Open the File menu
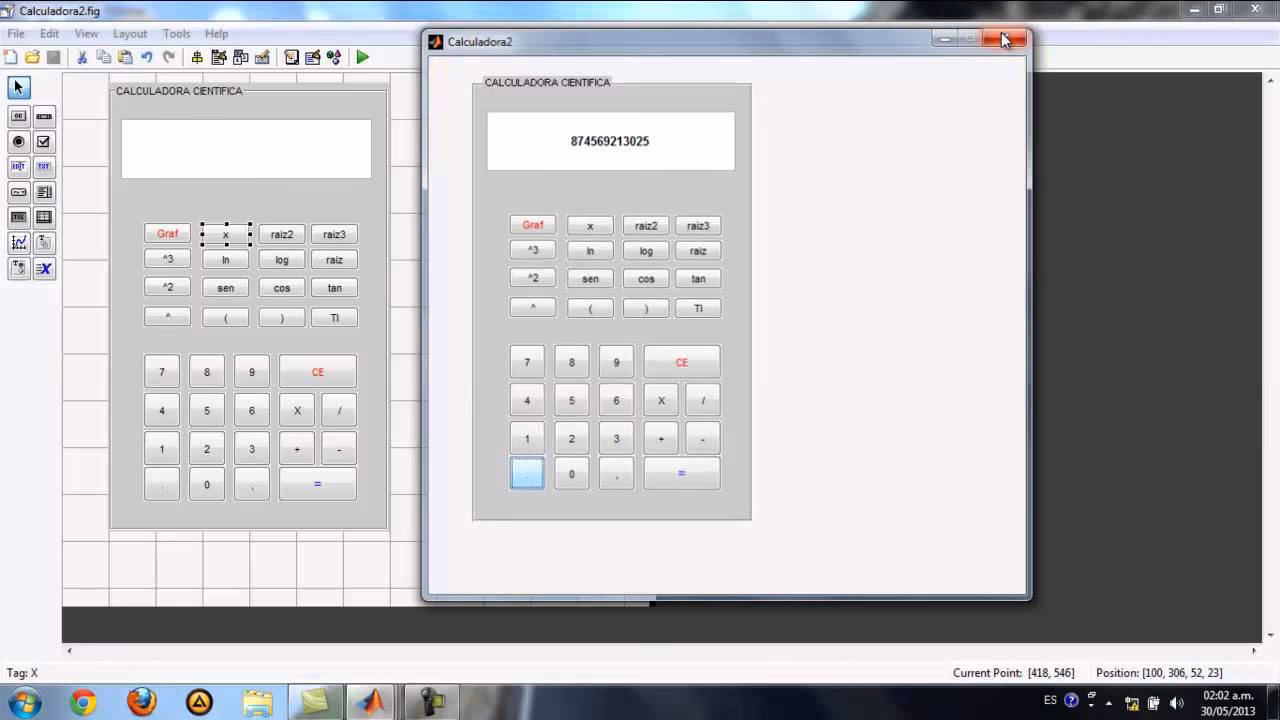This screenshot has width=1280, height=720. 15,33
